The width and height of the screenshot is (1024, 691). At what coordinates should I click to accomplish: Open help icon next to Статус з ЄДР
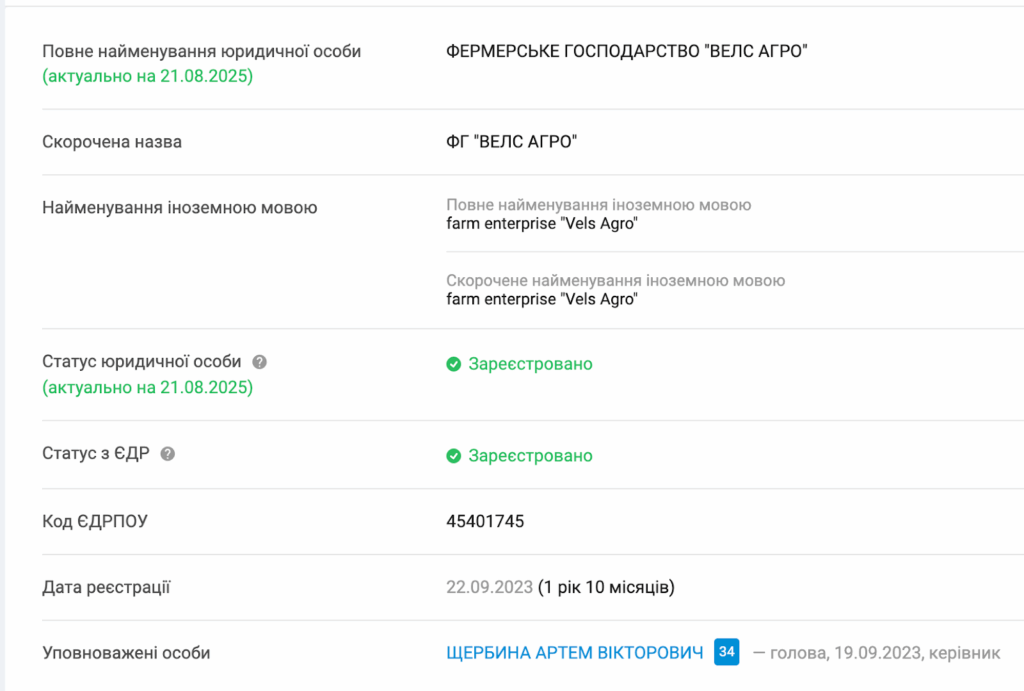click(x=168, y=454)
